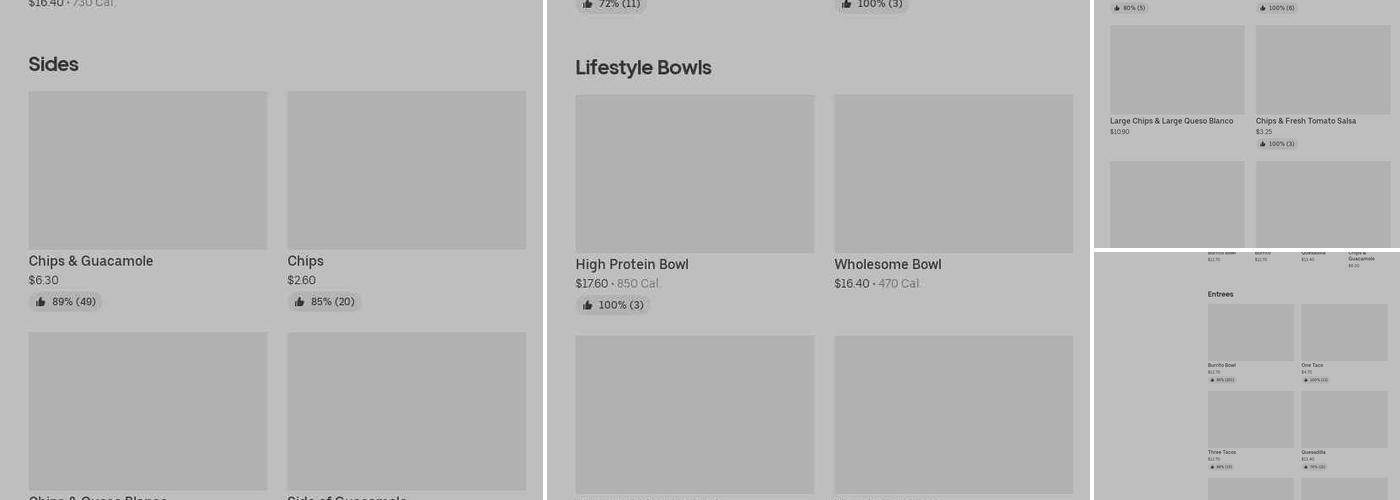Click the thumbs-up icon beside 85% (20)
The height and width of the screenshot is (500, 1400).
point(299,302)
